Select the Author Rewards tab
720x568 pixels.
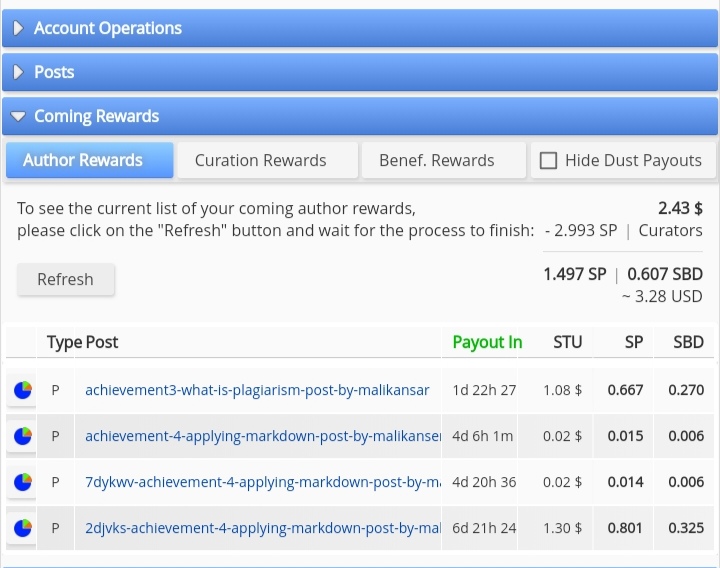(x=90, y=160)
